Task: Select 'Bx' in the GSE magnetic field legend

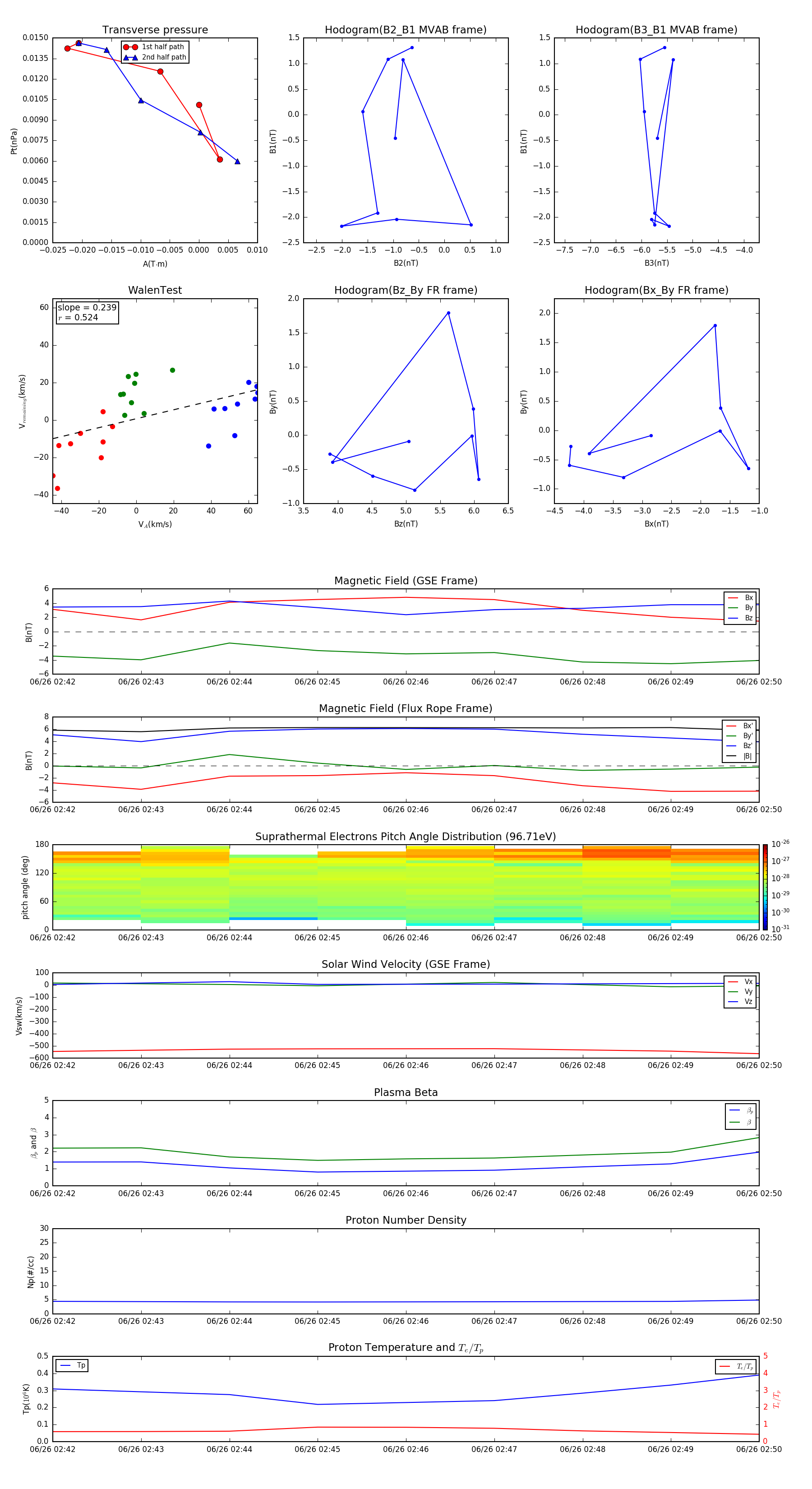Action: click(x=740, y=598)
